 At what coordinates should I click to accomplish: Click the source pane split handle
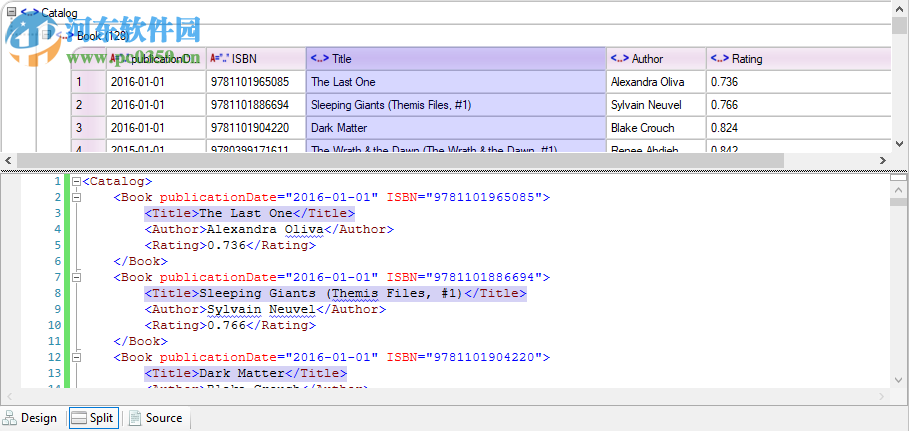(899, 178)
